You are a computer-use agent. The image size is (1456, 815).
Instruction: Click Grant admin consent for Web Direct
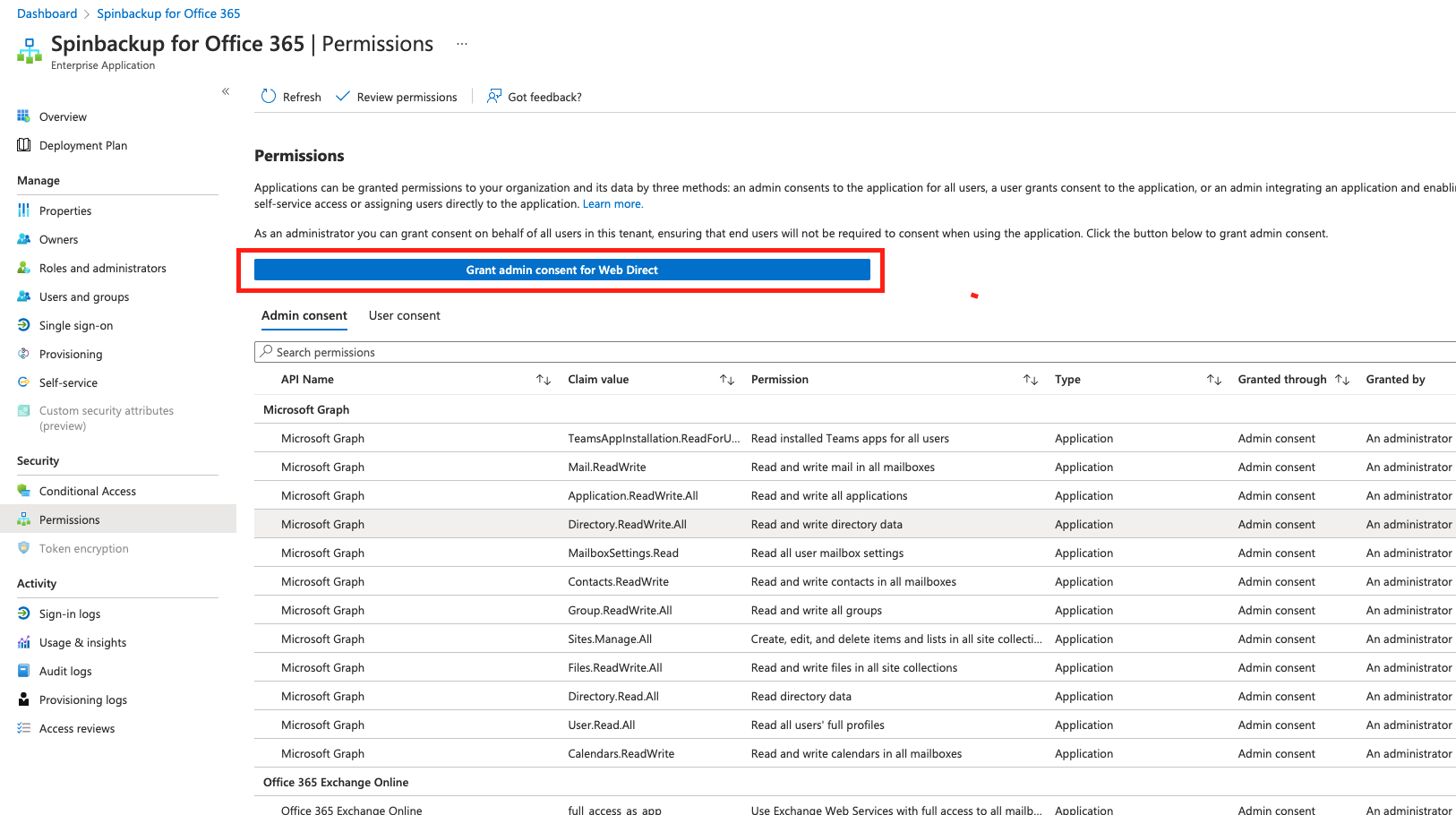click(x=561, y=270)
